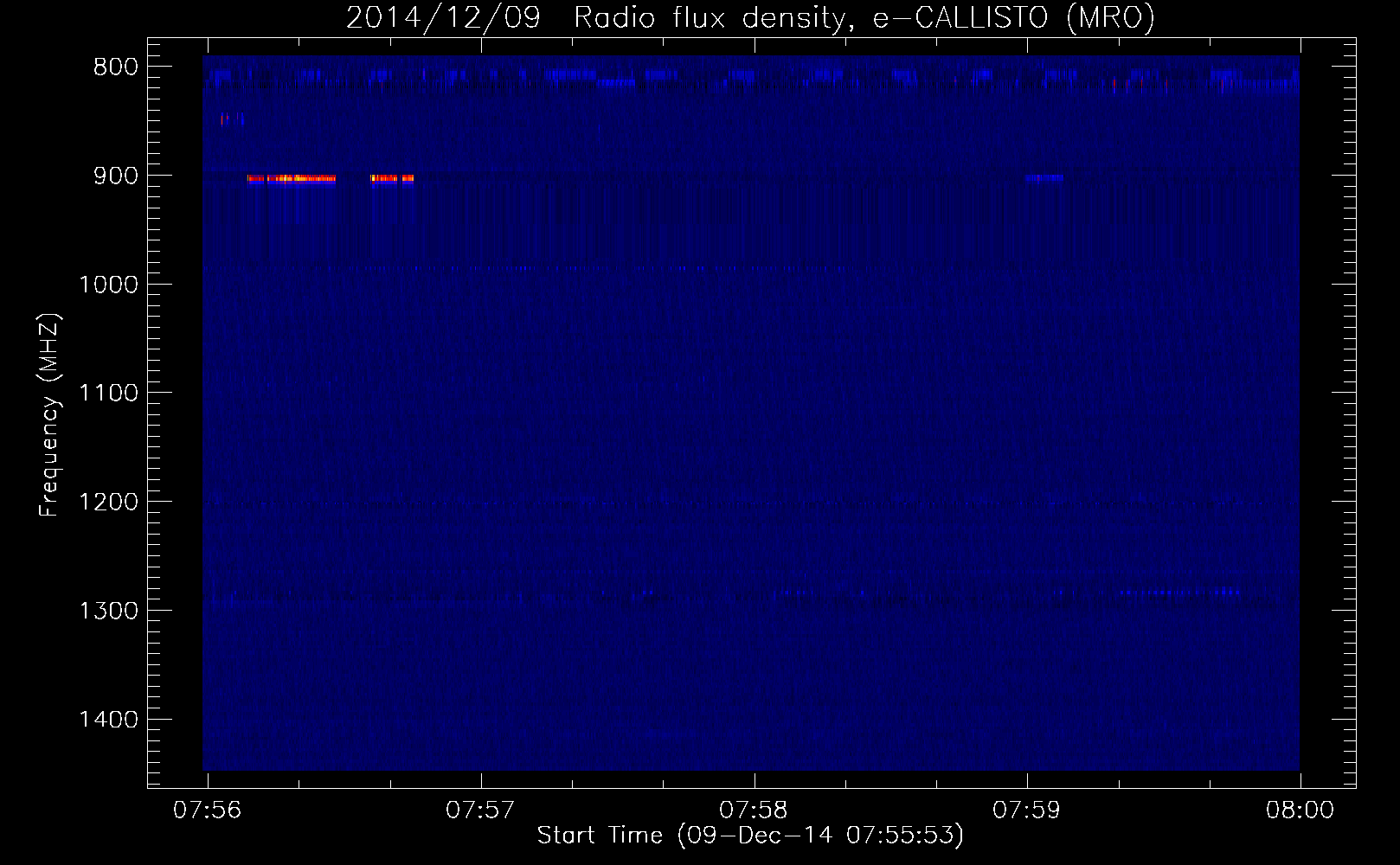Click the shorter bright burst near 900 MHz
The height and width of the screenshot is (865, 1400).
point(392,179)
